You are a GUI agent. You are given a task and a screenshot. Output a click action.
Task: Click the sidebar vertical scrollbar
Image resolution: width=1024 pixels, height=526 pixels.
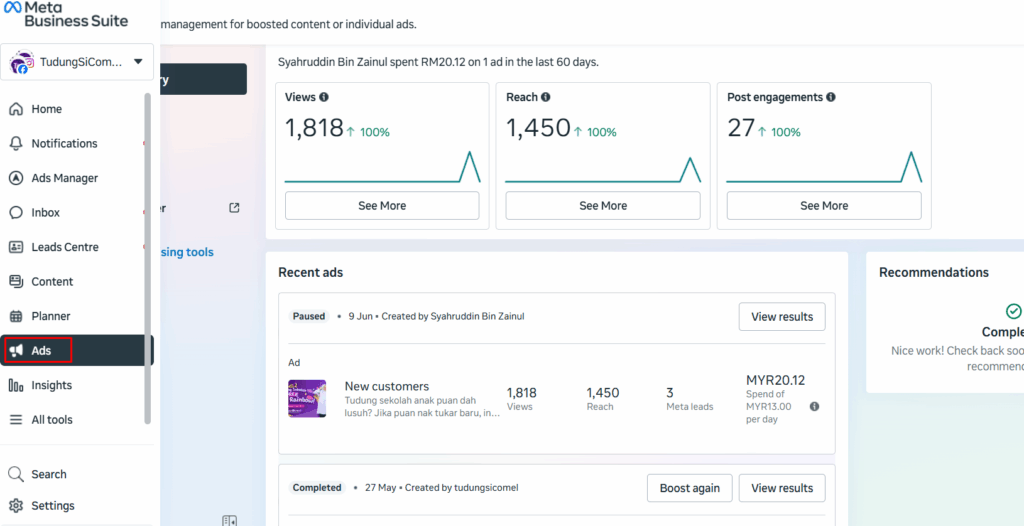pyautogui.click(x=148, y=258)
